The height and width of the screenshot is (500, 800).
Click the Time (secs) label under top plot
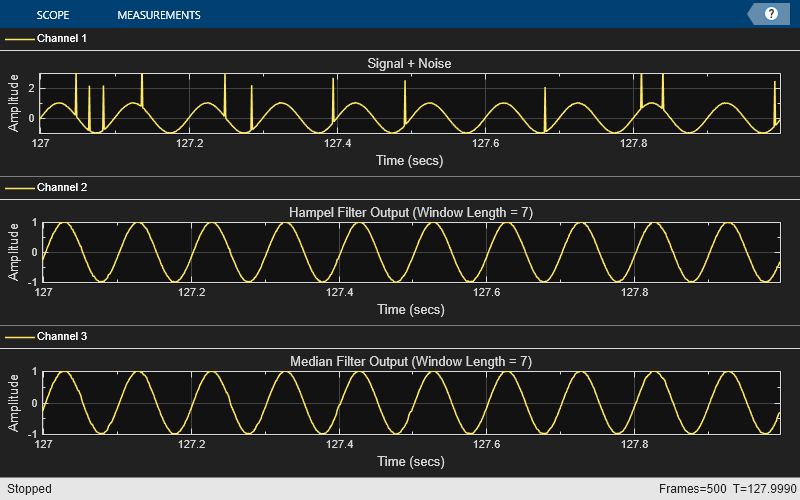tap(410, 160)
